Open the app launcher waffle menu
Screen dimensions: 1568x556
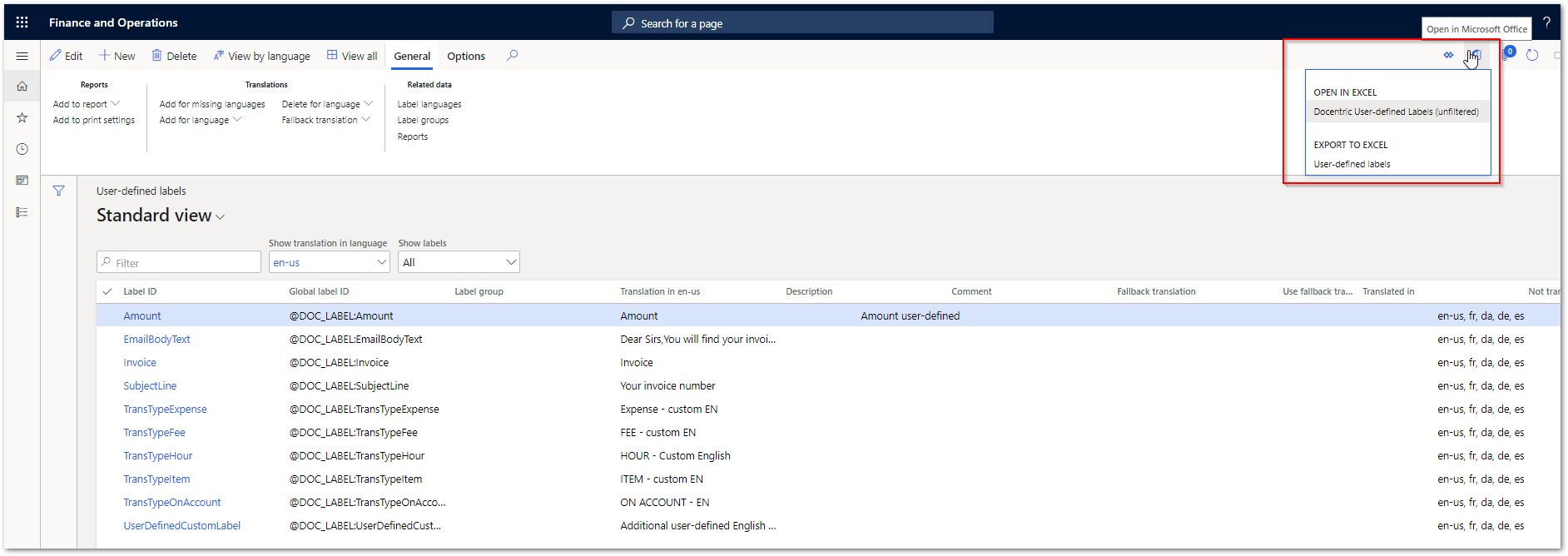[22, 22]
